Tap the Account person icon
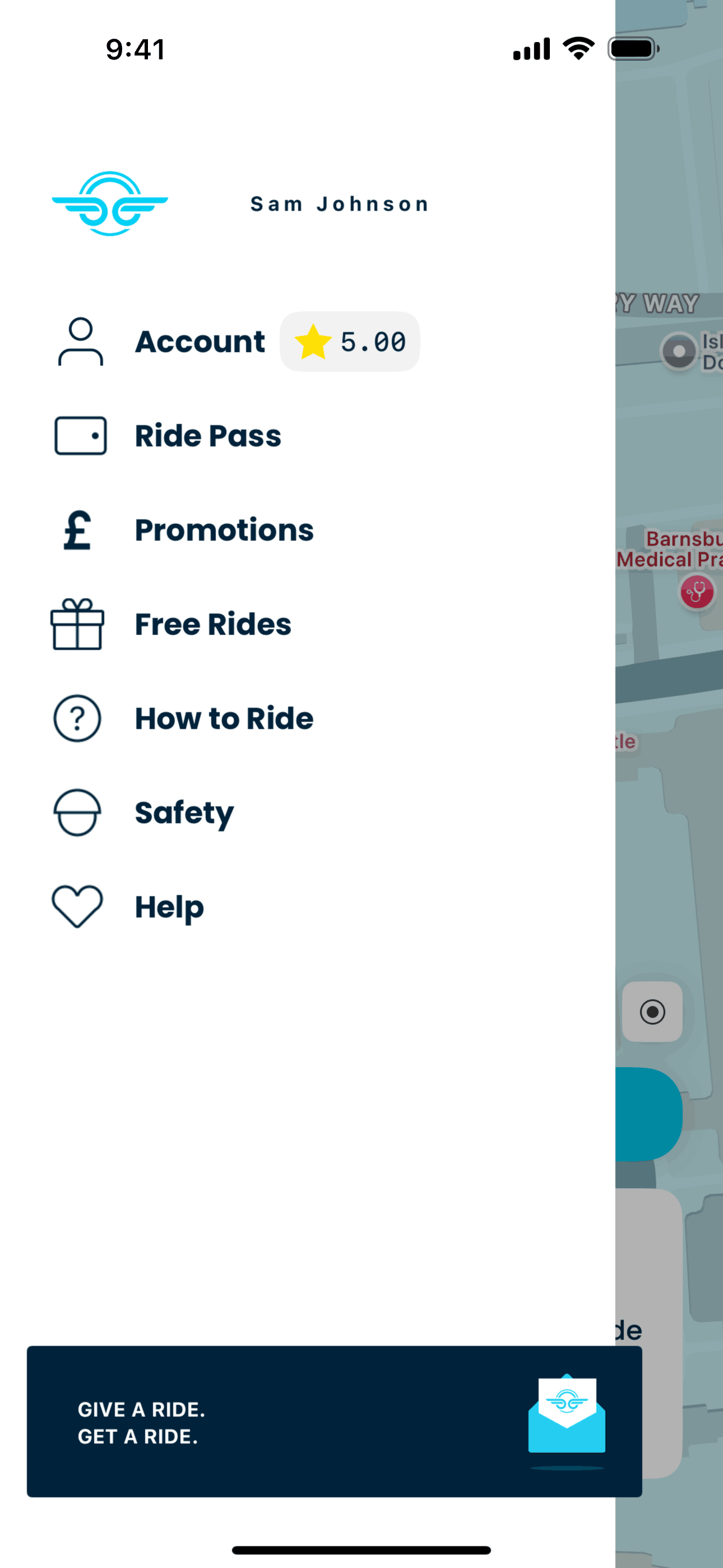 (x=80, y=342)
